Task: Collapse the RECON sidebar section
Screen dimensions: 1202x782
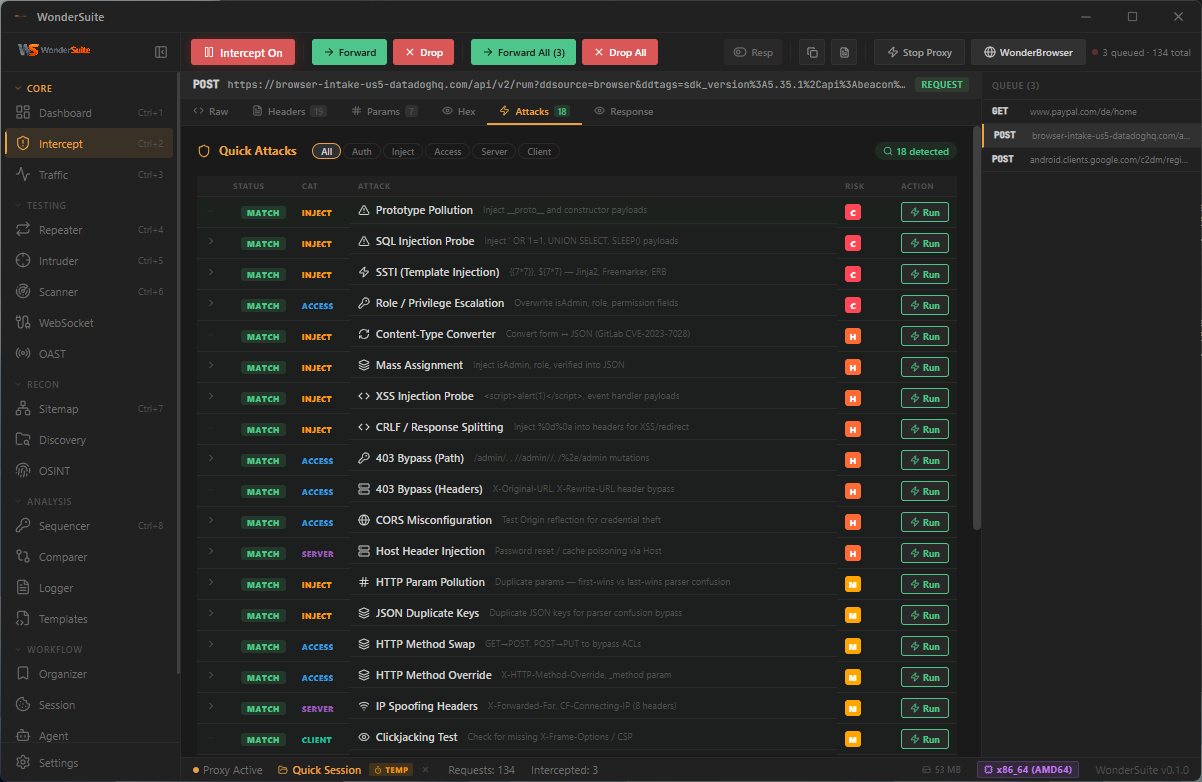Action: (x=36, y=384)
